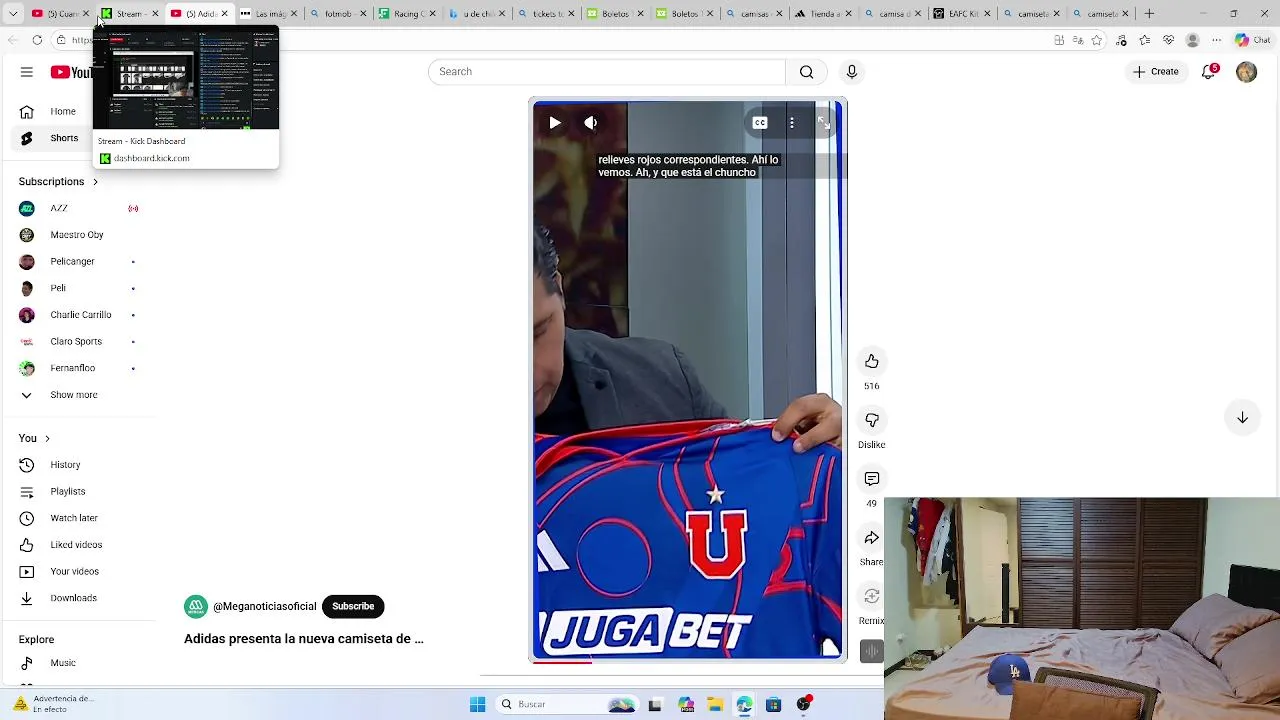Click the Short title Adidas presenta la nueva camiseta

coord(304,639)
